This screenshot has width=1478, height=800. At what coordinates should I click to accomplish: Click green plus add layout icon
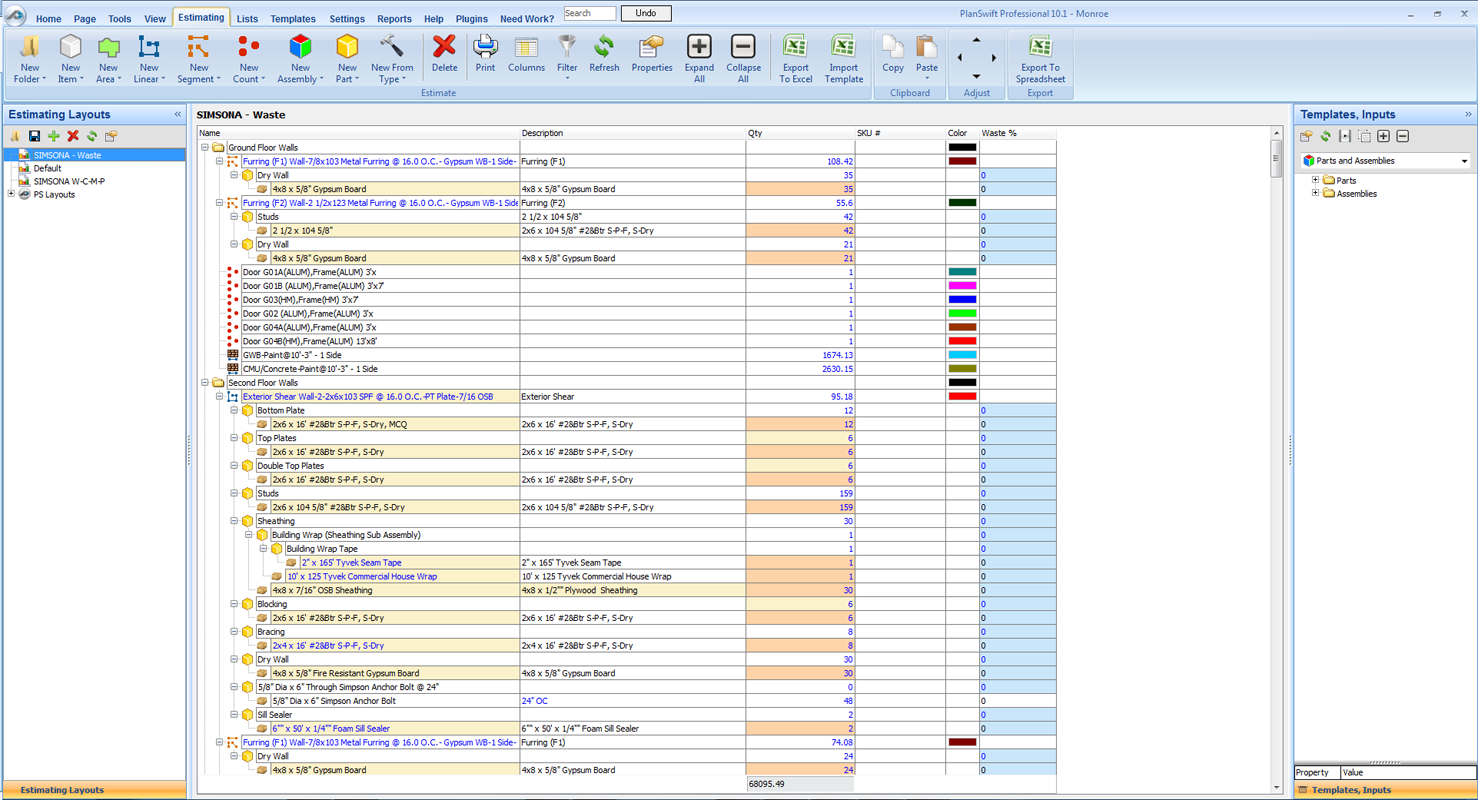[54, 136]
